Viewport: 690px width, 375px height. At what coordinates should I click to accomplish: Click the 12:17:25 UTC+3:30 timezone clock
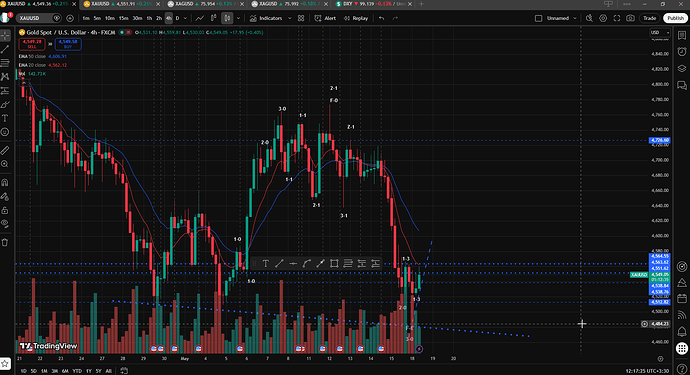point(647,371)
